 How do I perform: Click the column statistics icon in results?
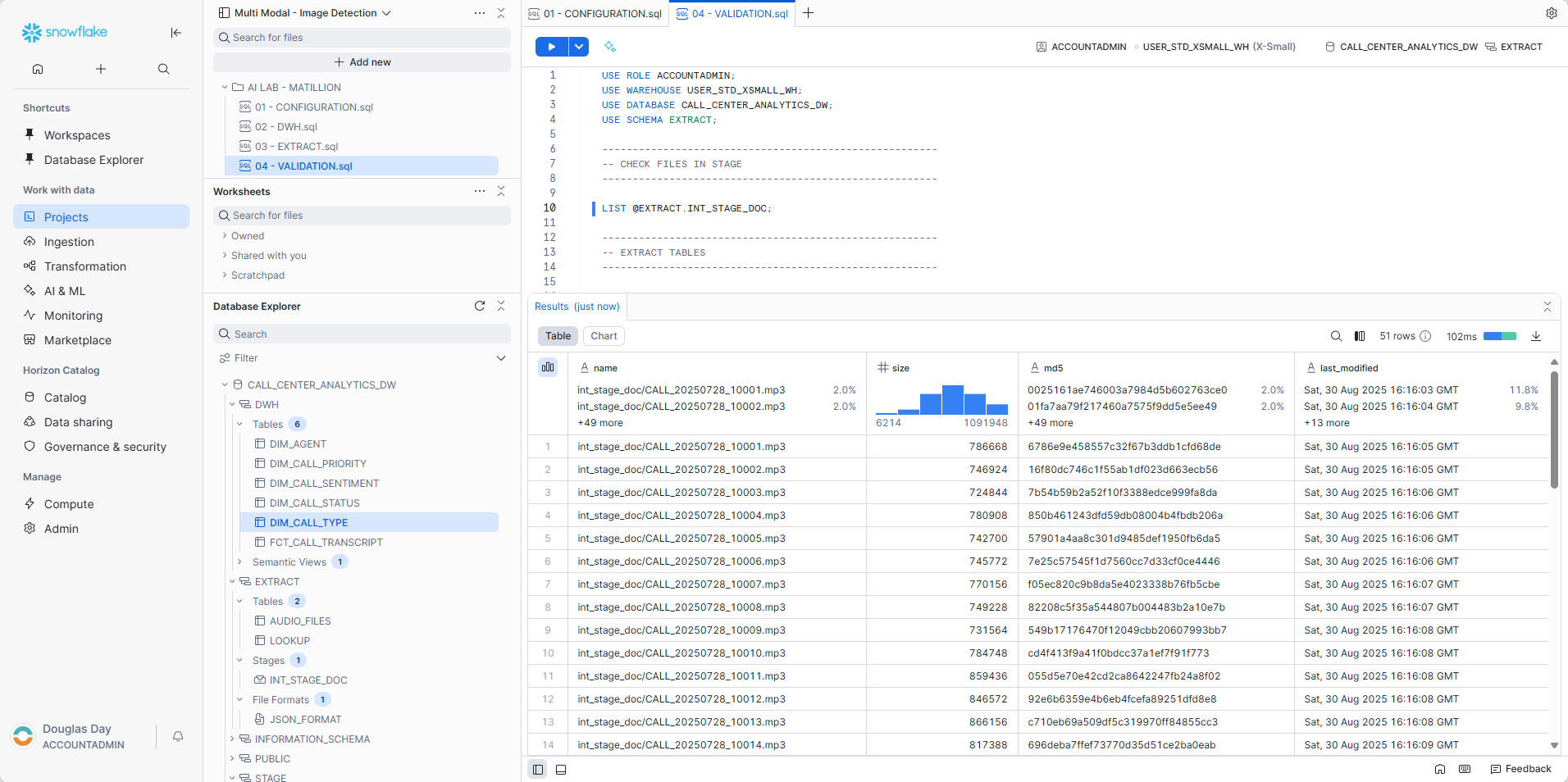[x=548, y=367]
